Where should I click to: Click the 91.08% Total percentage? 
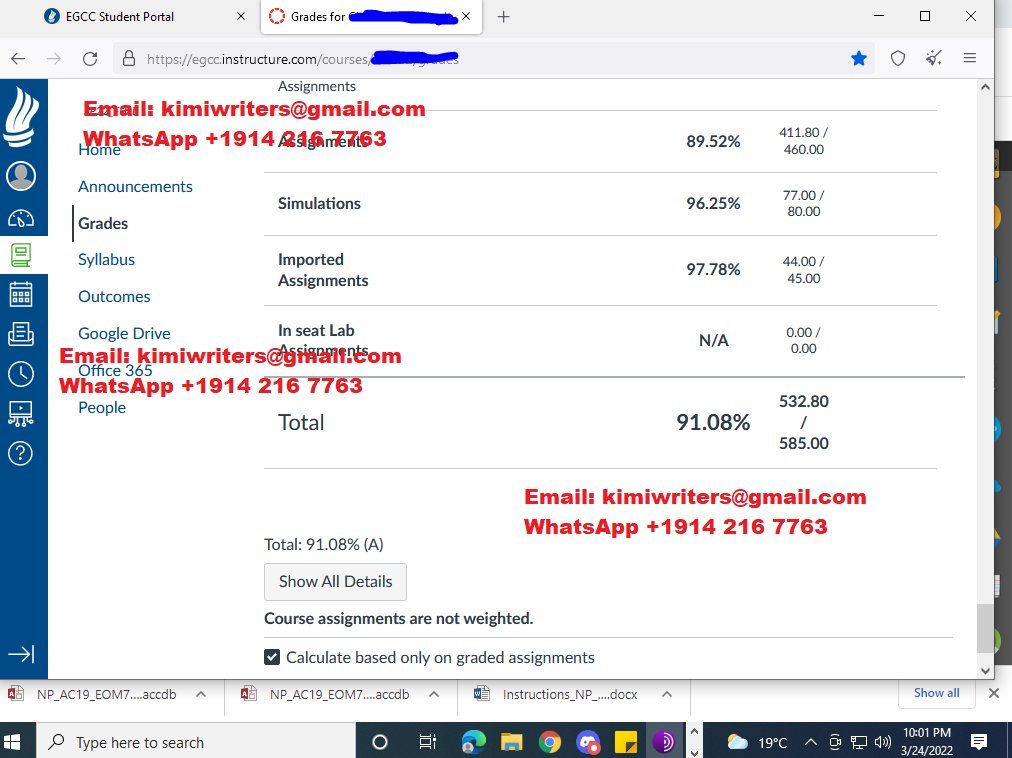pyautogui.click(x=713, y=422)
